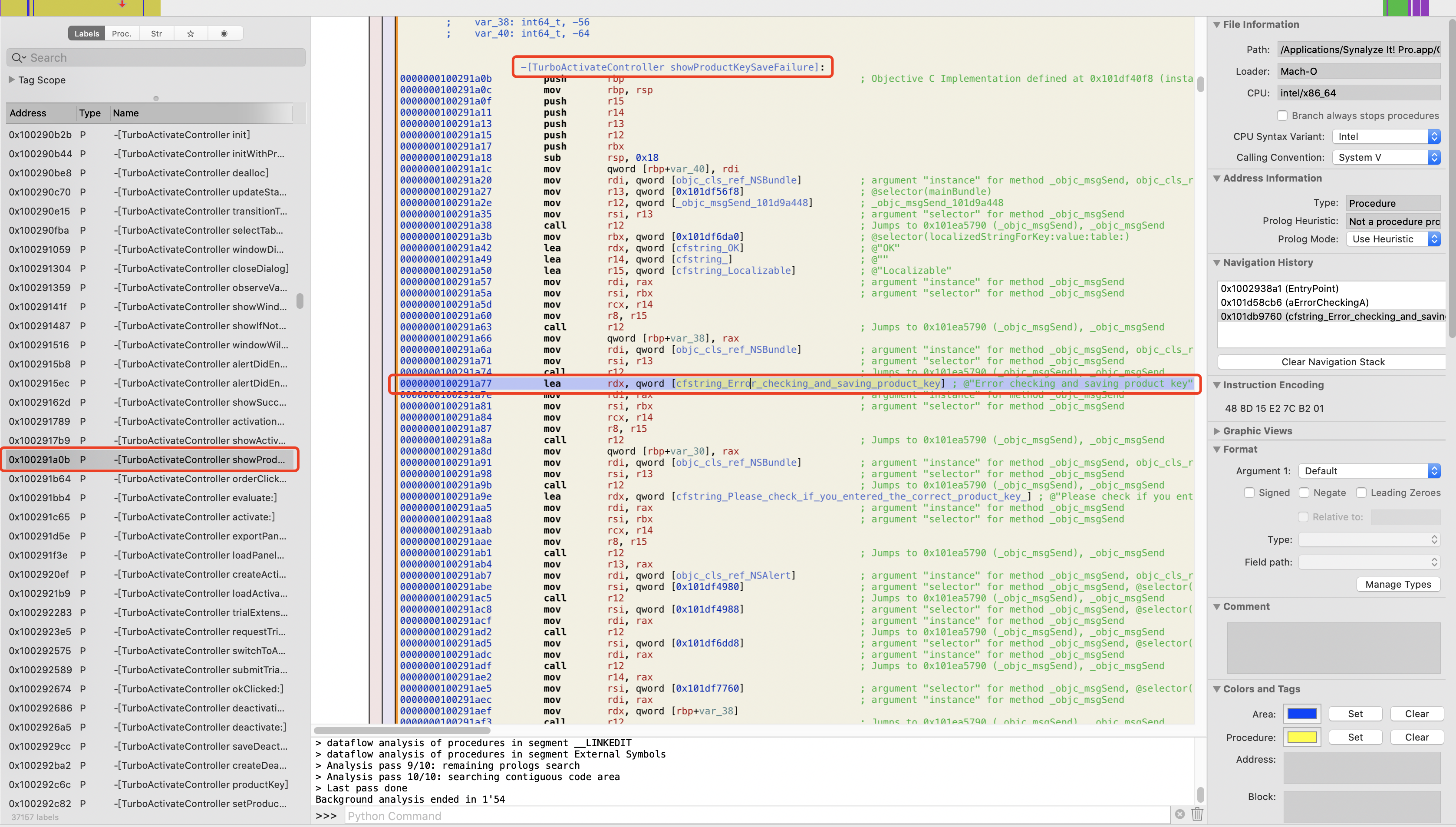
Task: Expand the Tag Scope disclosure triangle
Action: [12, 79]
